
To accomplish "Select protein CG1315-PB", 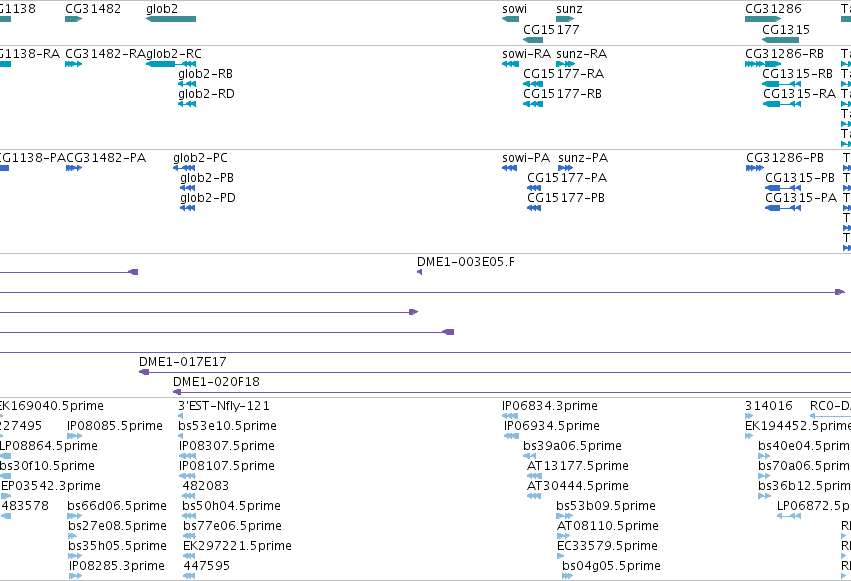I will pos(783,188).
